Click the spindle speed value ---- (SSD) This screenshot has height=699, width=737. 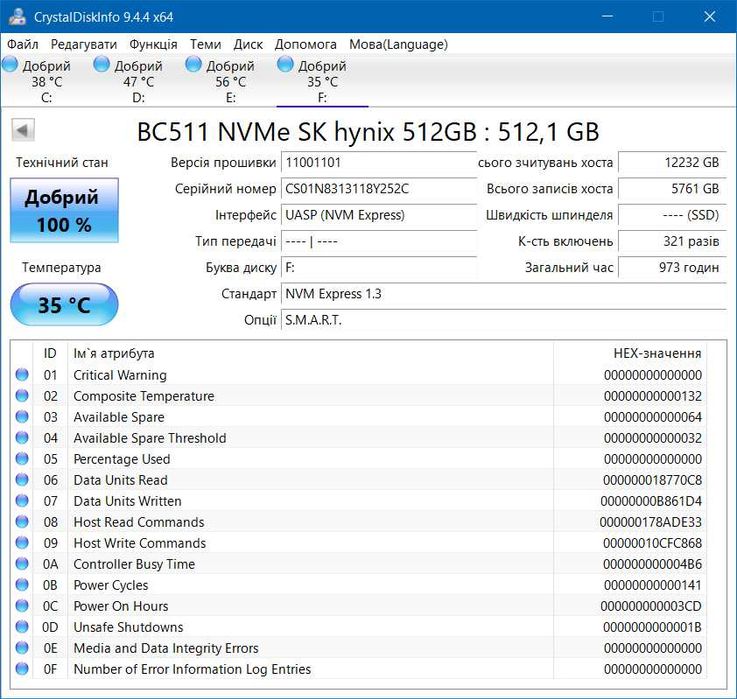[x=672, y=215]
